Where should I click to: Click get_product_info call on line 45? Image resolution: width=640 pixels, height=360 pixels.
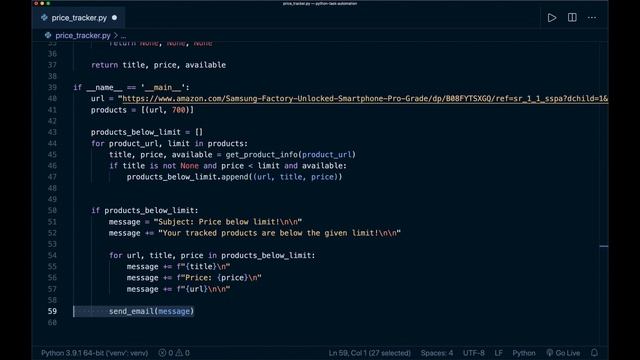(290, 155)
